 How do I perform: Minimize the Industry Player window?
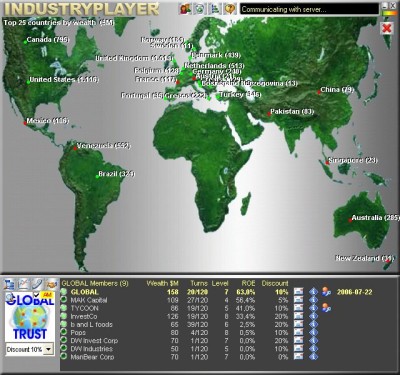385,6
